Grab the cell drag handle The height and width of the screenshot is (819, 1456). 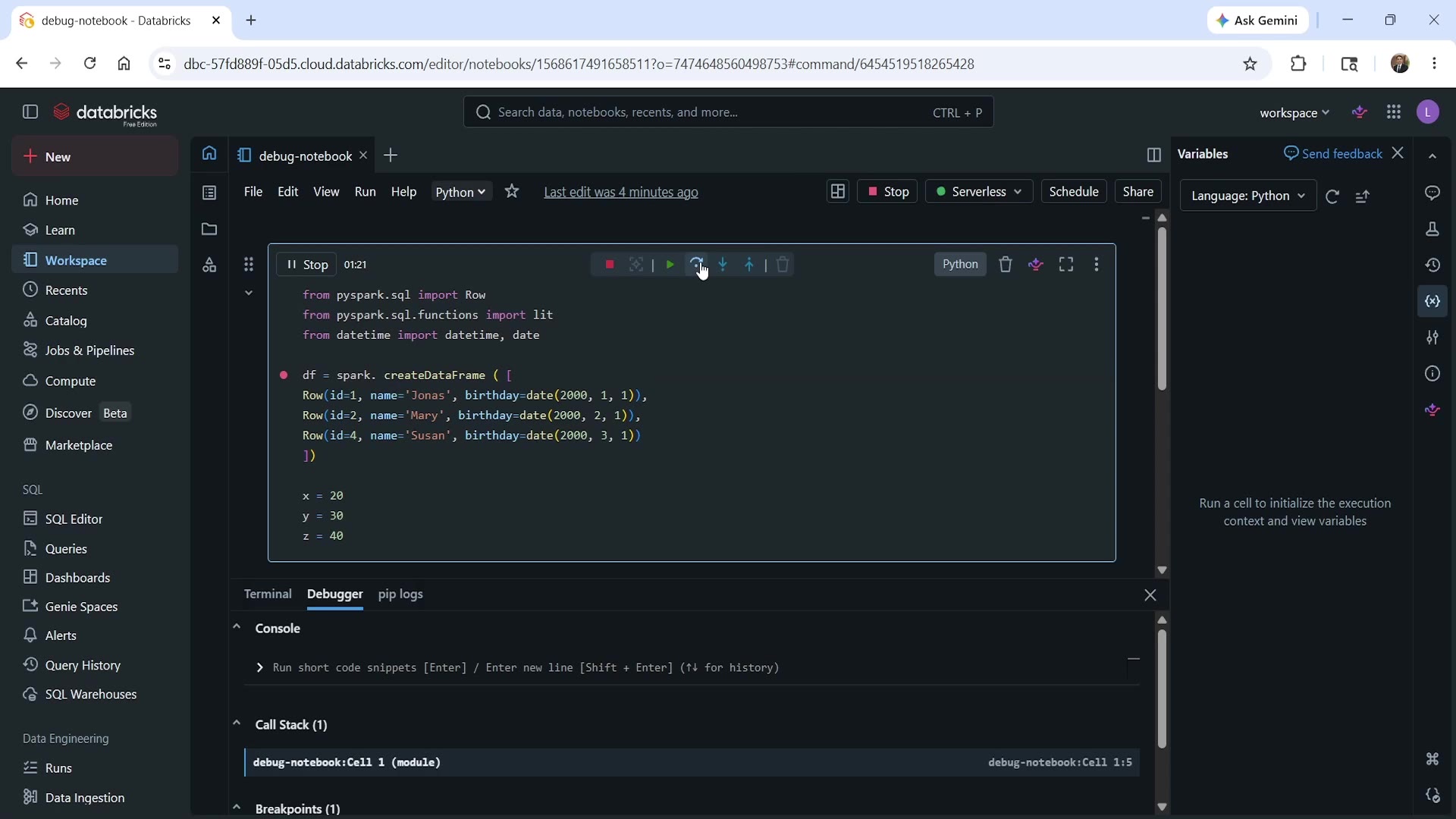249,265
